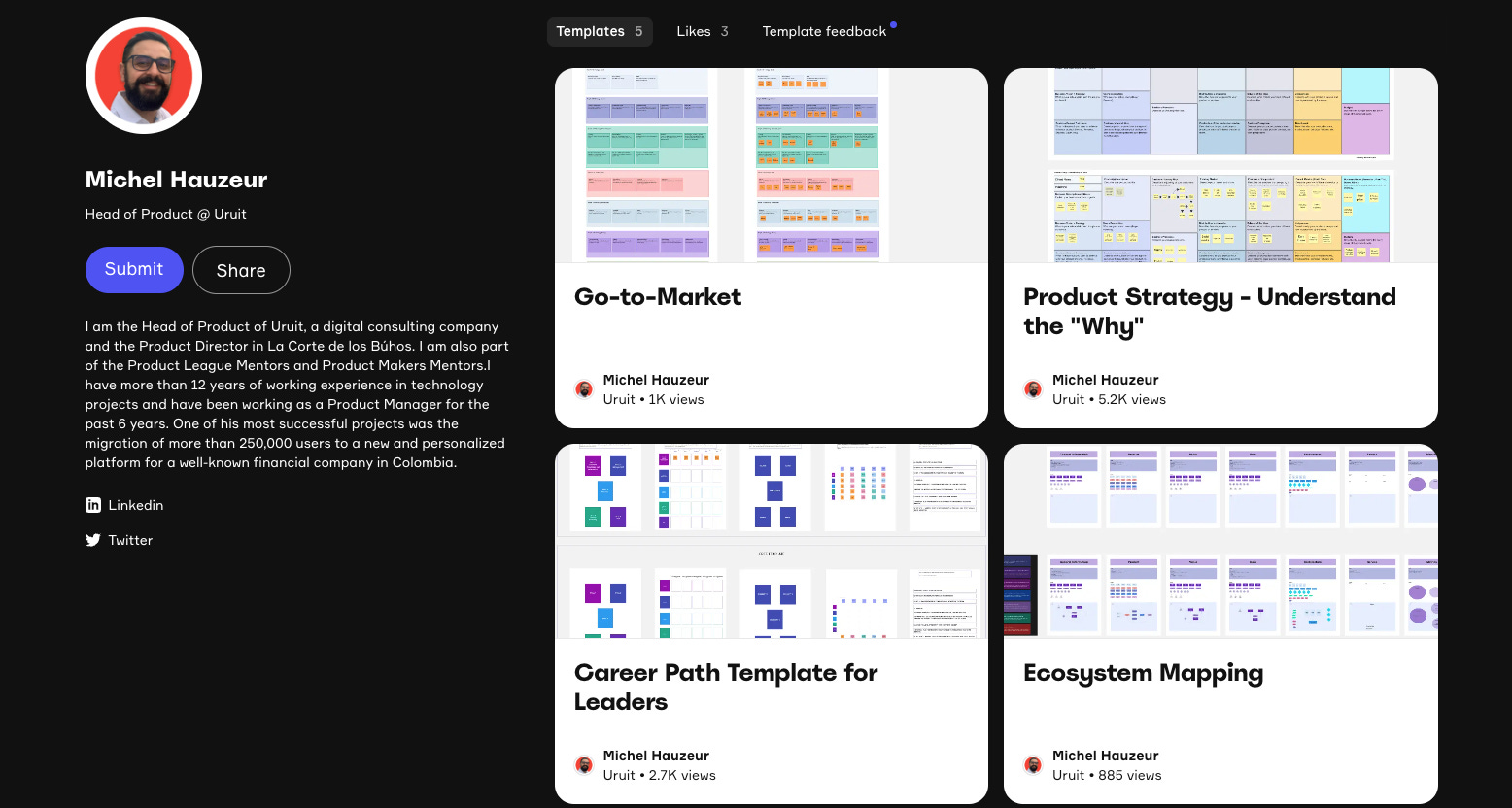This screenshot has height=808, width=1512.
Task: Open the Likes tab
Action: tap(703, 31)
